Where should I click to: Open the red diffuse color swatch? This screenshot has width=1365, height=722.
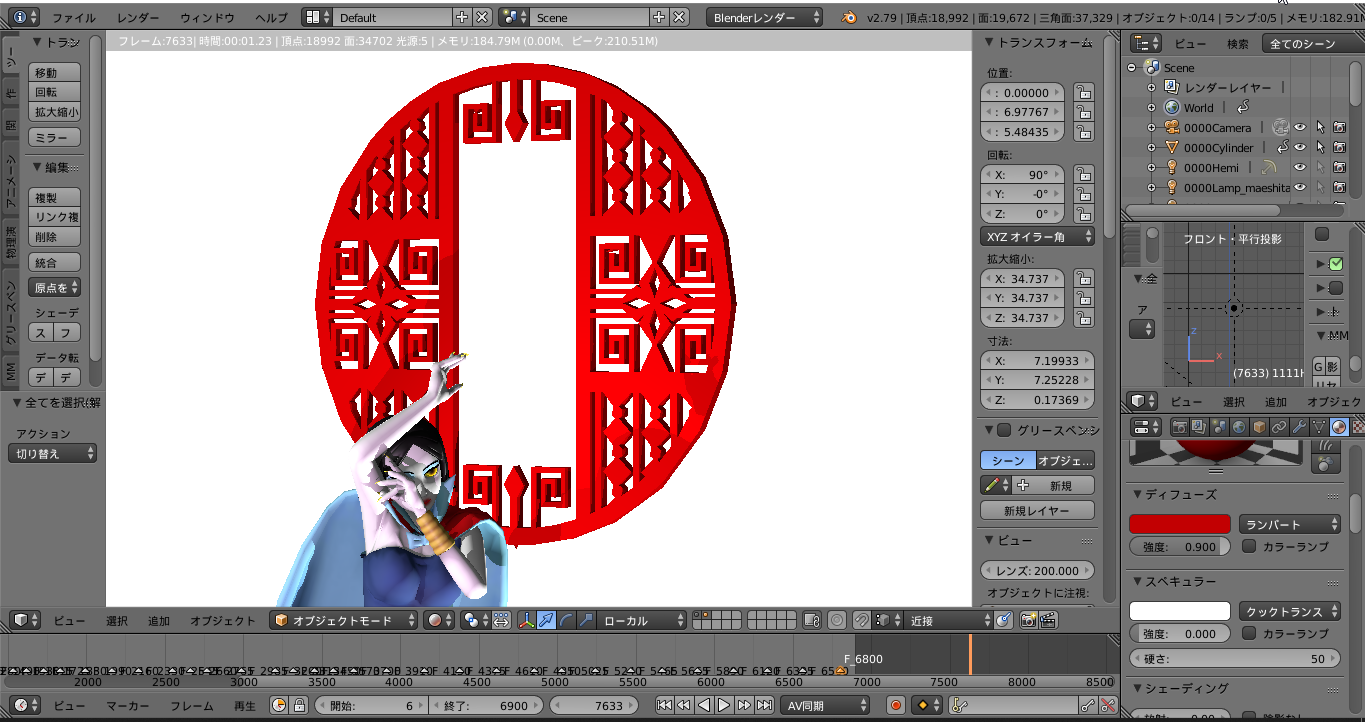1179,525
